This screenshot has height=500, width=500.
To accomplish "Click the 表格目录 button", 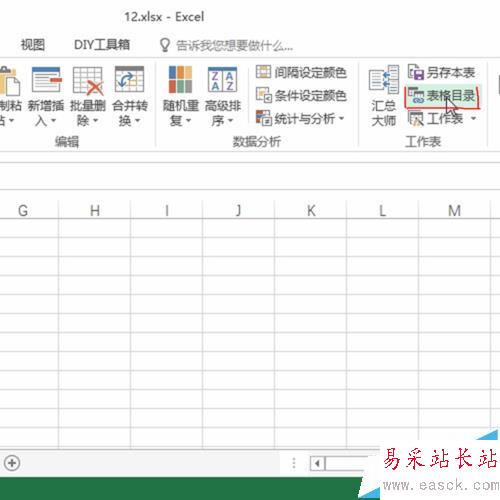I will [442, 96].
